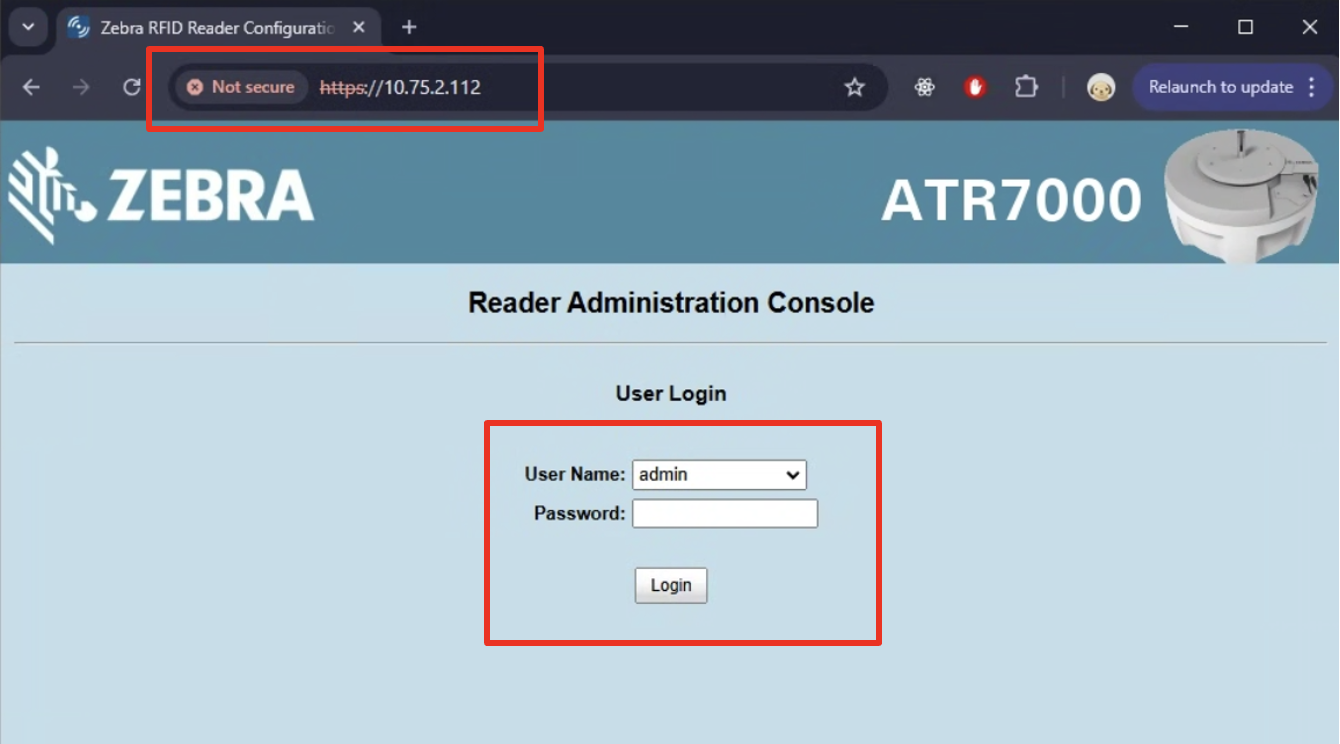Expand the User Name admin dropdown

[719, 475]
